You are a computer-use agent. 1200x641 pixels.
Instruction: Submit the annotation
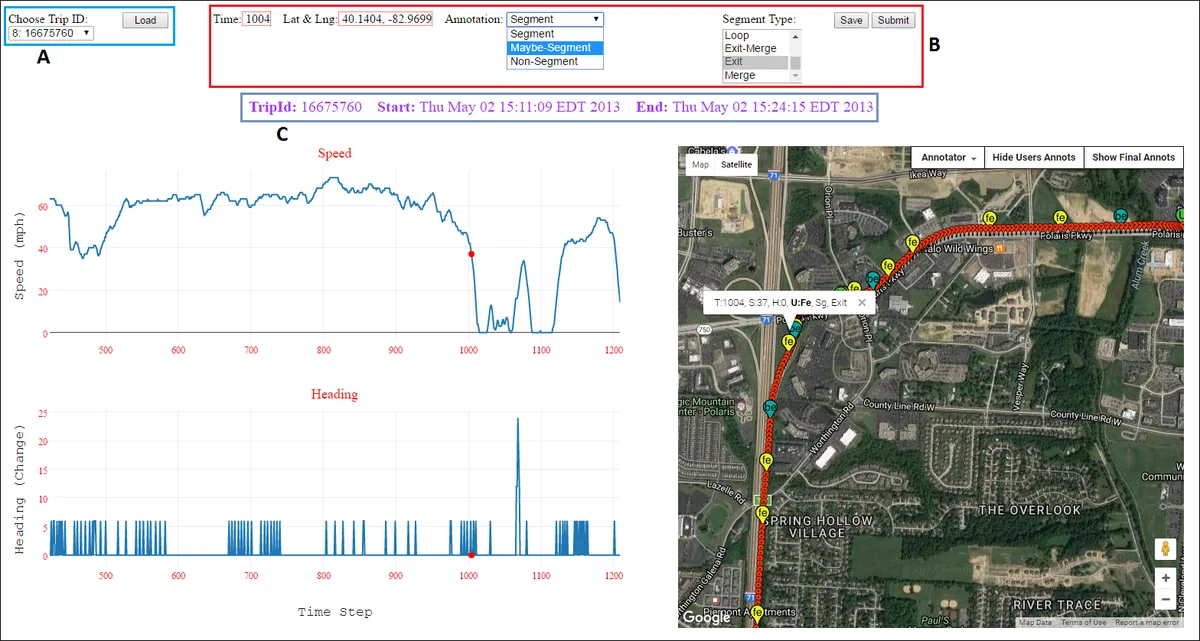point(892,19)
